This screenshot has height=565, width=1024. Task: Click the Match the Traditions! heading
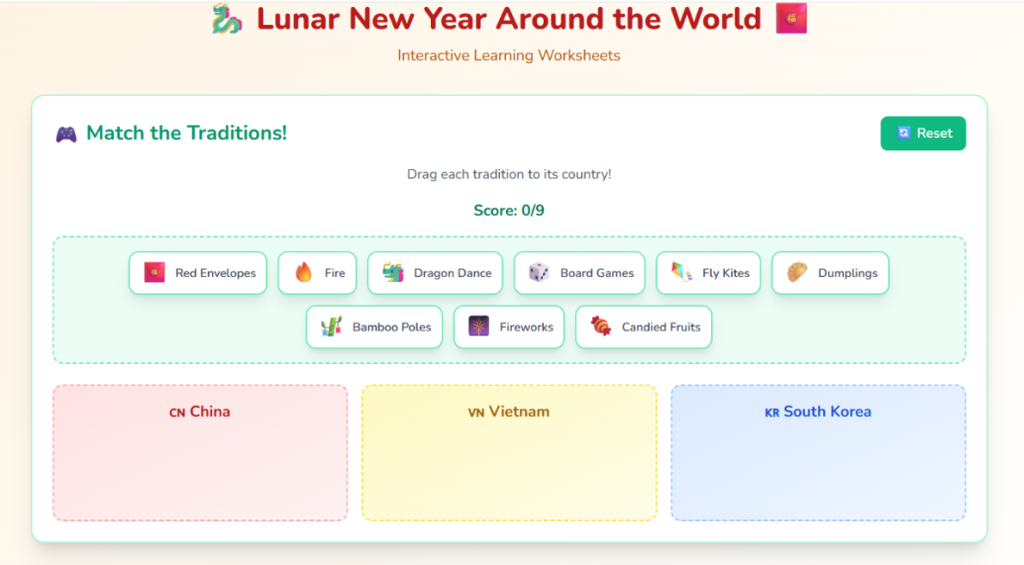coord(186,133)
